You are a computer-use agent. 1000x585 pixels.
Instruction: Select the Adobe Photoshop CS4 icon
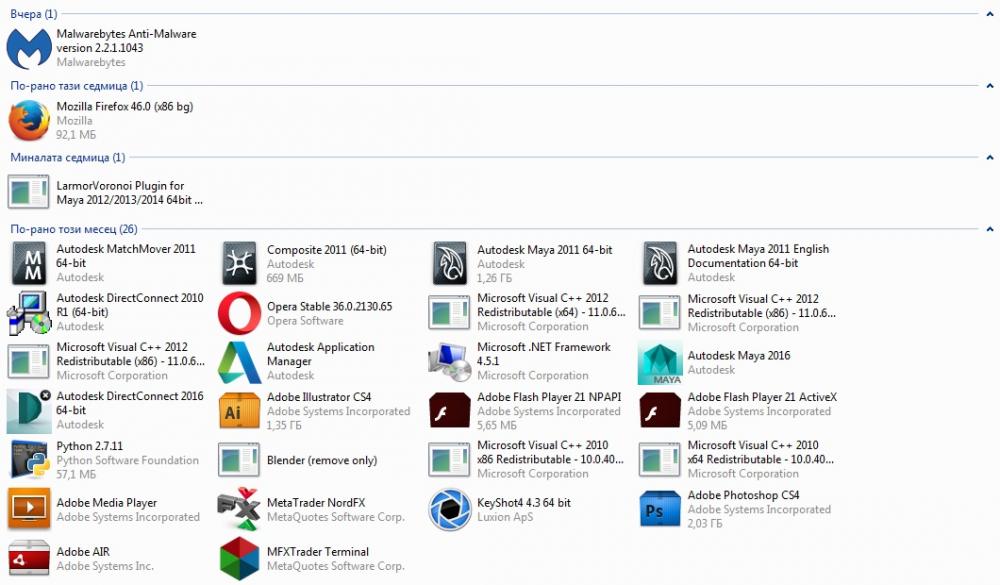(660, 509)
